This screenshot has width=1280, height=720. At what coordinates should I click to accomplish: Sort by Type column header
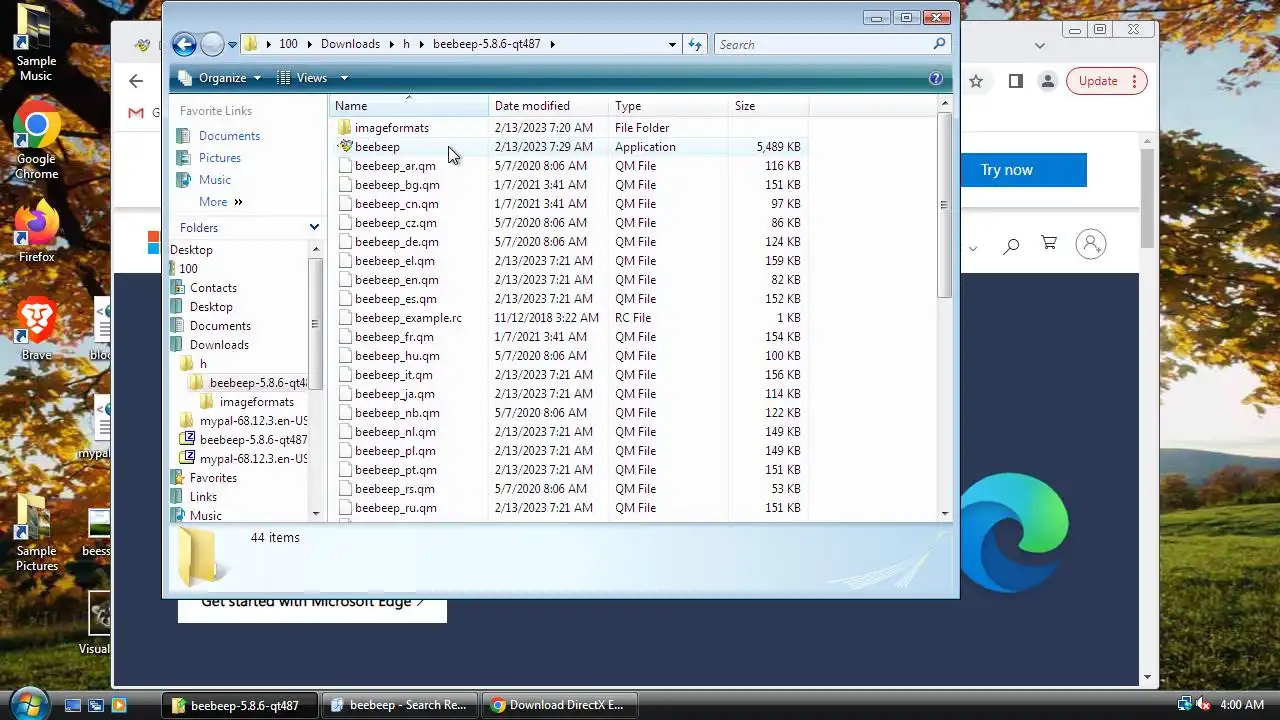click(x=668, y=106)
